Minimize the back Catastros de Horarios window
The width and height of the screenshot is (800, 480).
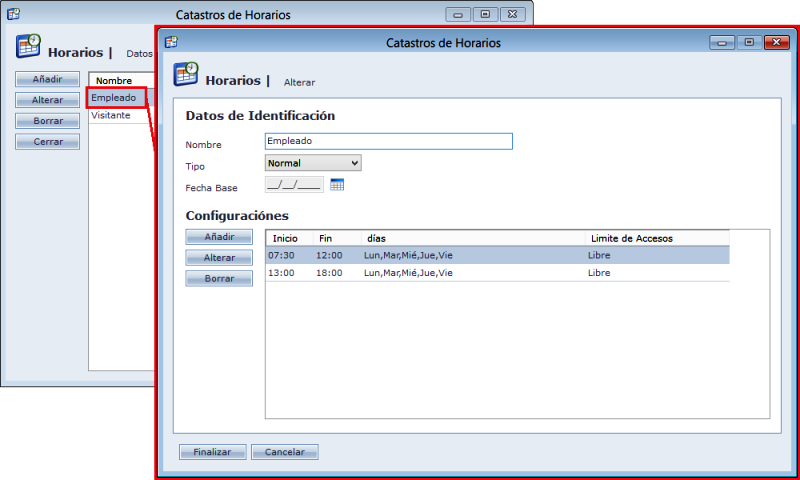click(458, 14)
